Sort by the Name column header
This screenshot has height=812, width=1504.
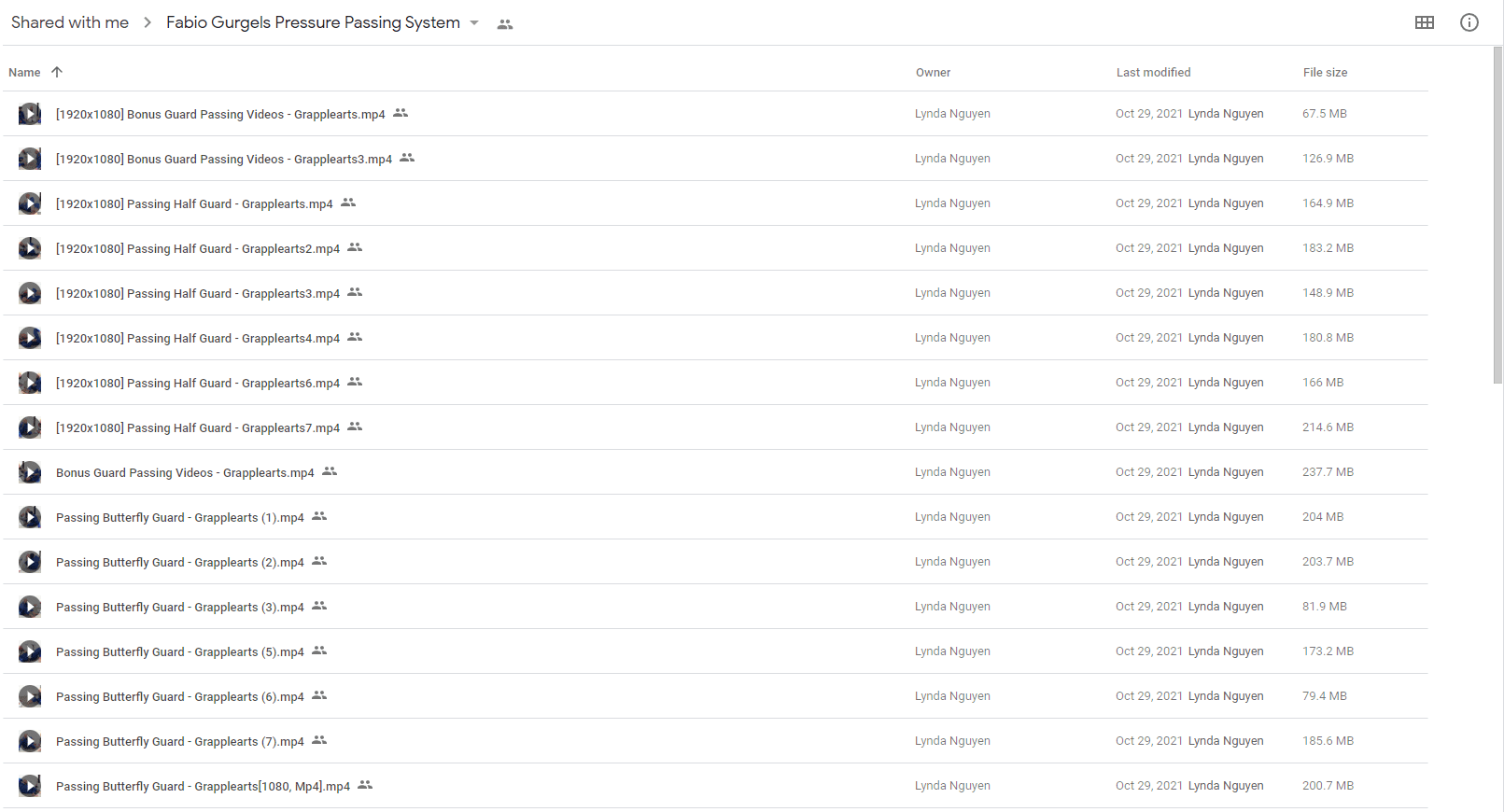point(24,73)
